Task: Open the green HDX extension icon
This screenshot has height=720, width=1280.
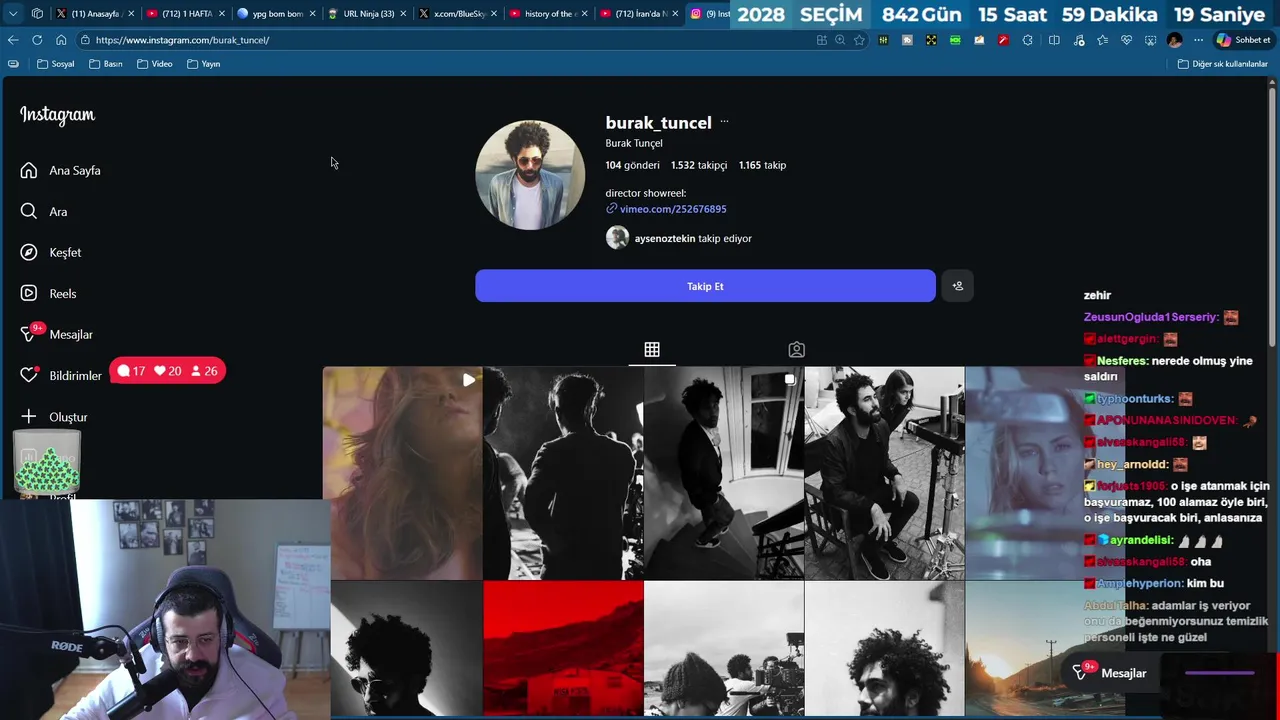Action: (x=955, y=40)
